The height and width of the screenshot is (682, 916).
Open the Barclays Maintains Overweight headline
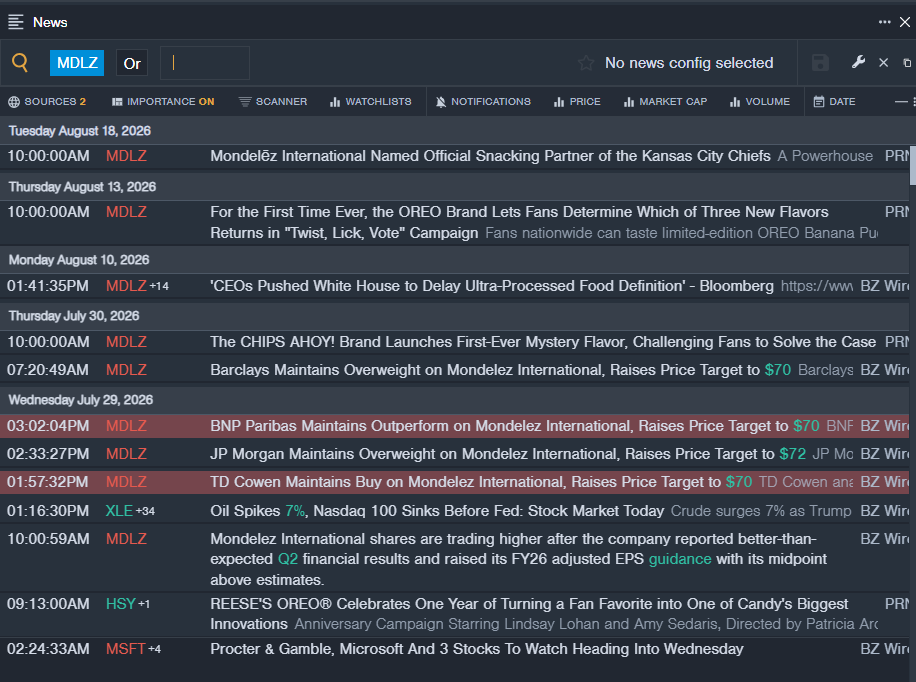pyautogui.click(x=500, y=370)
